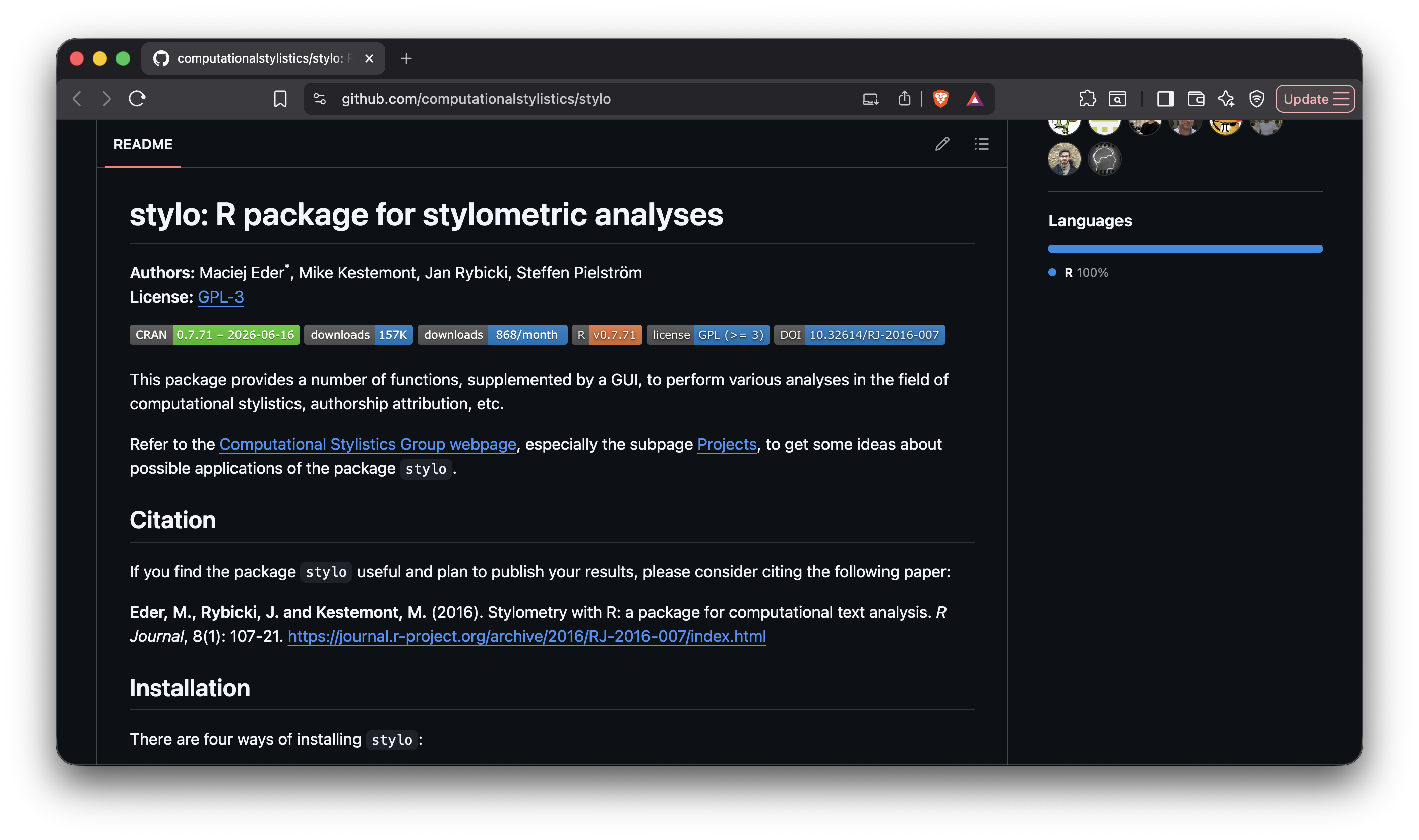Image resolution: width=1419 pixels, height=840 pixels.
Task: Click the blue R language color dot
Action: click(1052, 272)
